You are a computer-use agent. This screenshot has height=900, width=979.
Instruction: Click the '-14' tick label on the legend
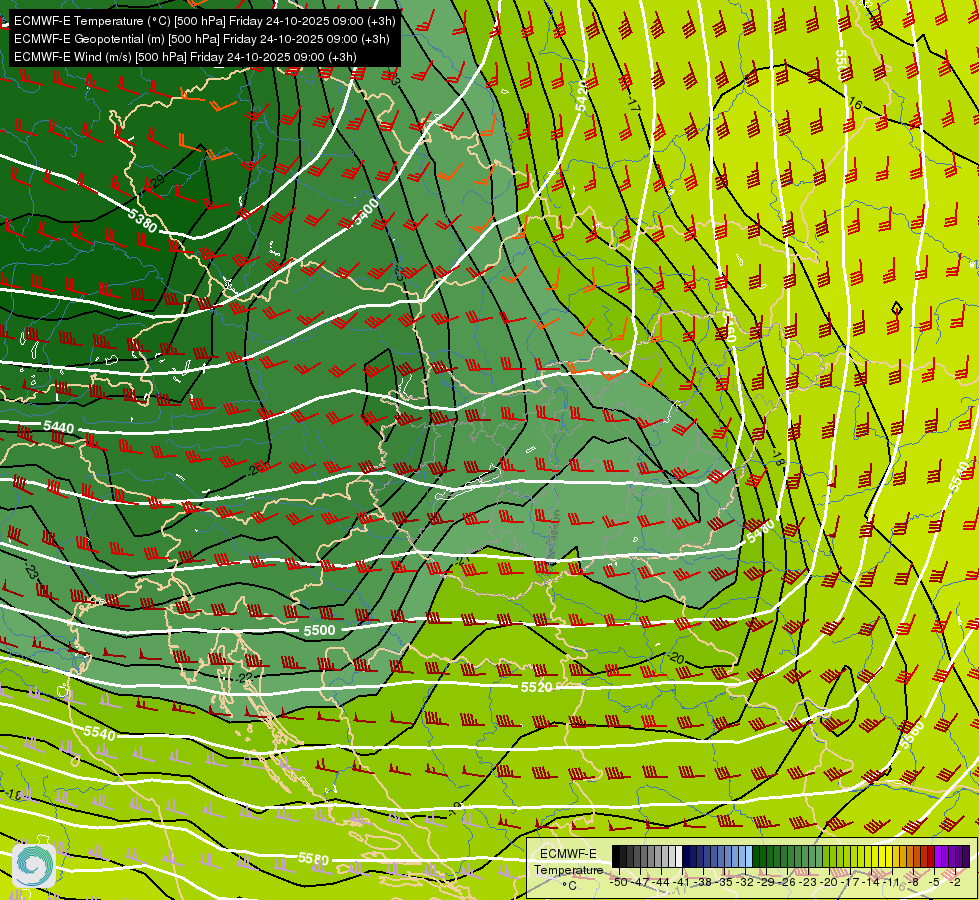coord(871,883)
